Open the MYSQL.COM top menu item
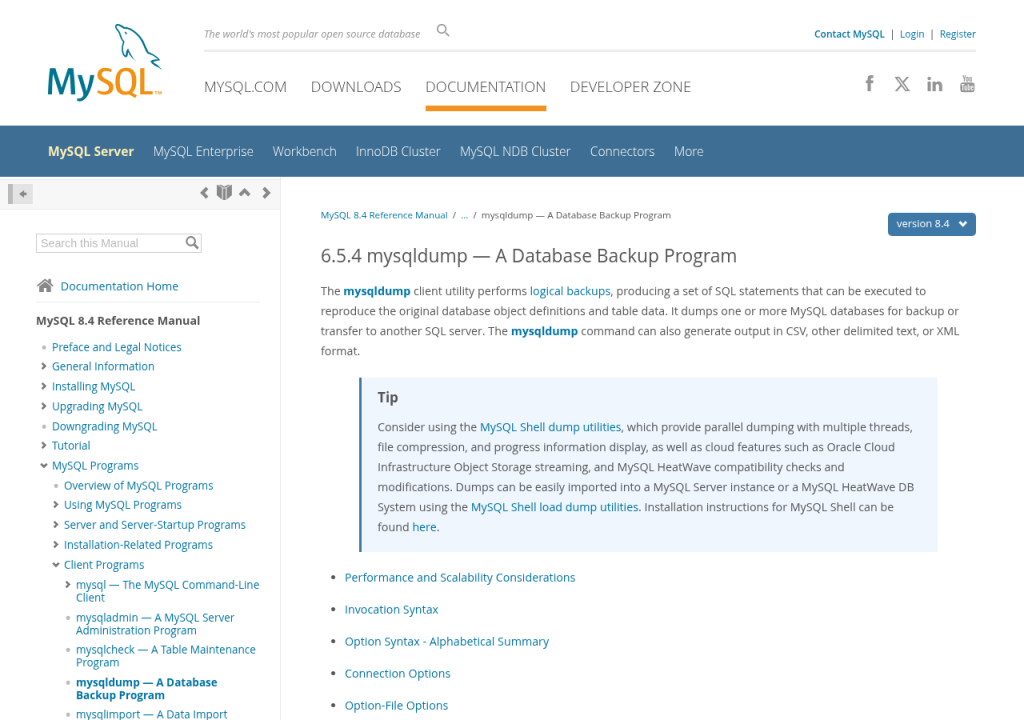This screenshot has width=1024, height=720. pyautogui.click(x=245, y=87)
